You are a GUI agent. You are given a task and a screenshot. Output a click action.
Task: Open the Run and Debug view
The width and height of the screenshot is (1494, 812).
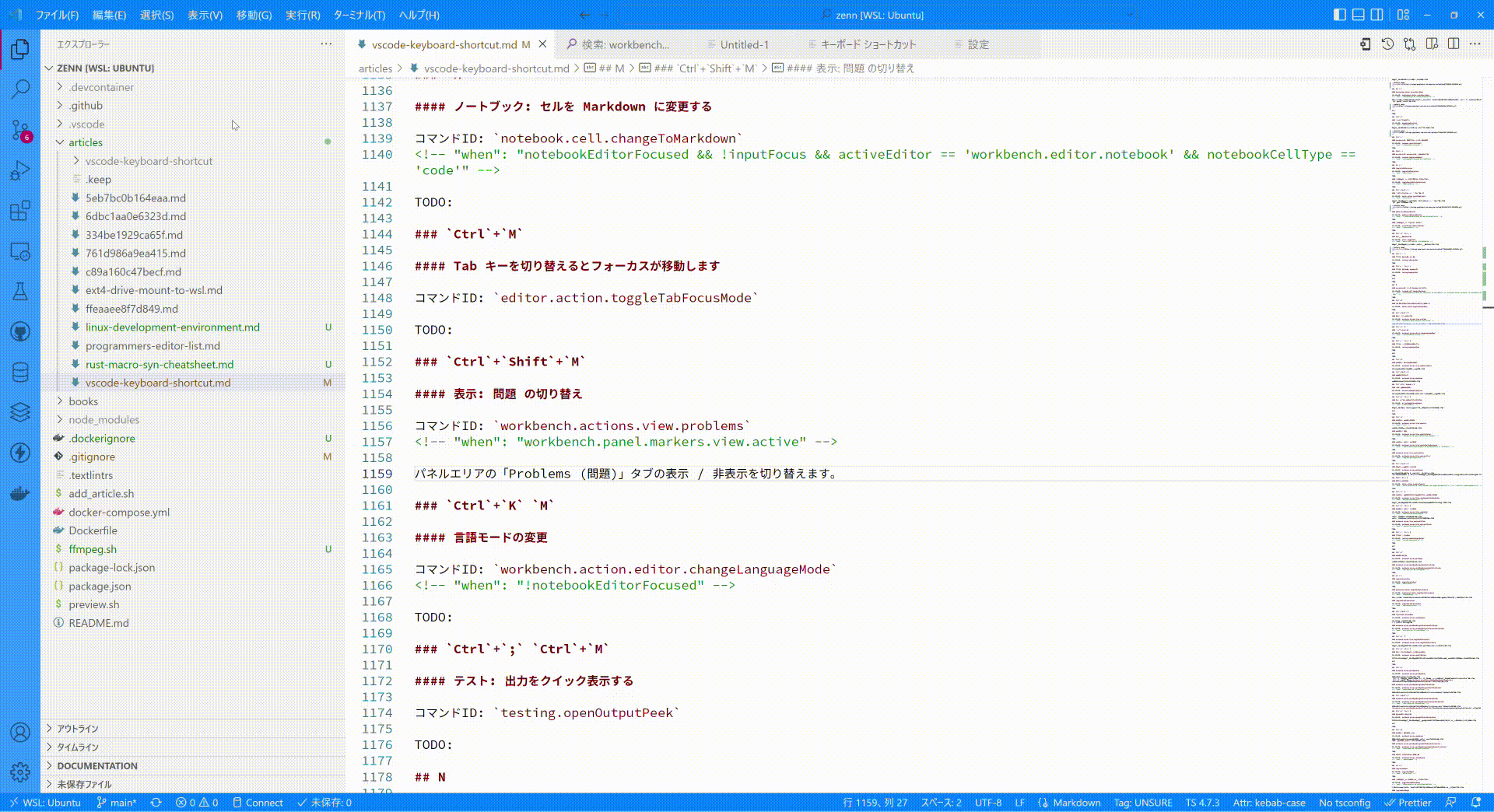click(20, 170)
